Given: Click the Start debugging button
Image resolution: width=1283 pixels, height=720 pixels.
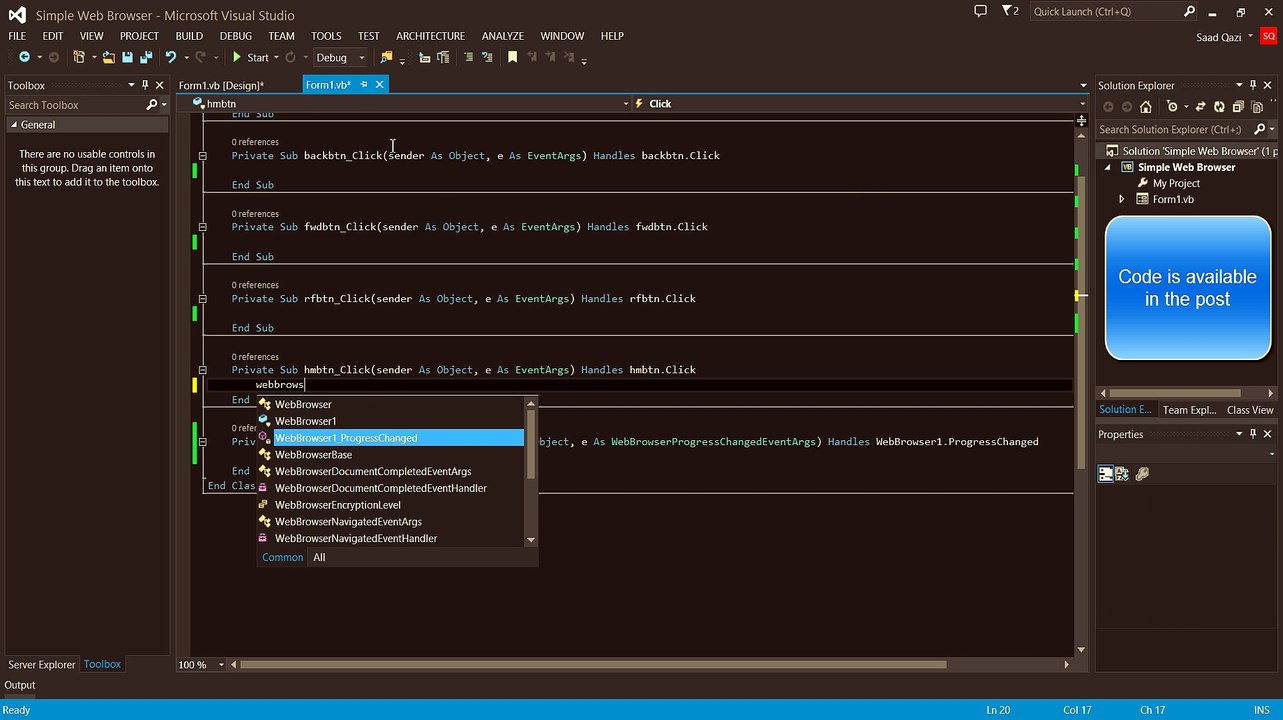Looking at the screenshot, I should click(251, 58).
